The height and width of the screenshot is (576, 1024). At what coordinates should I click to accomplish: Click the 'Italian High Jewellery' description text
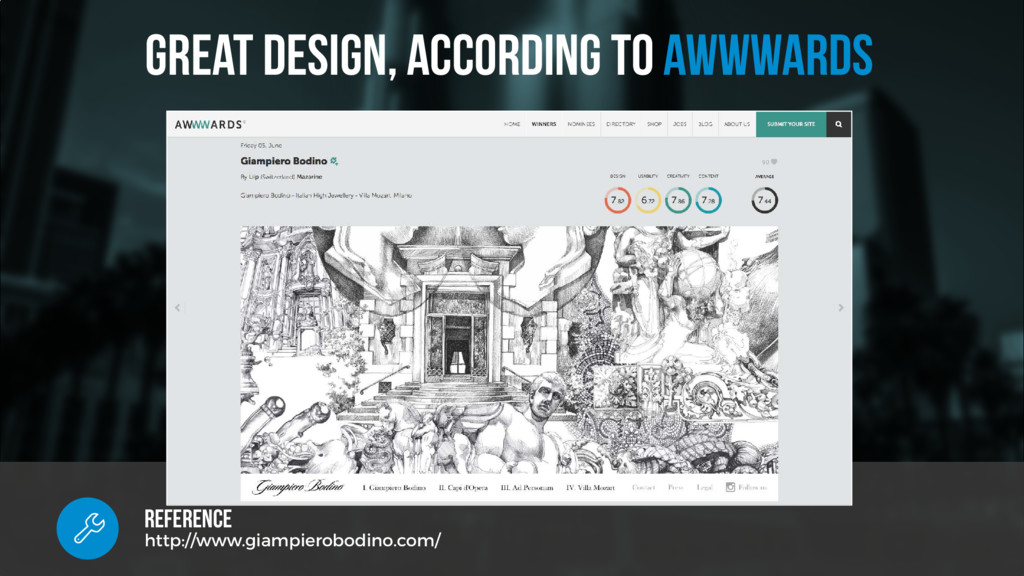[324, 195]
